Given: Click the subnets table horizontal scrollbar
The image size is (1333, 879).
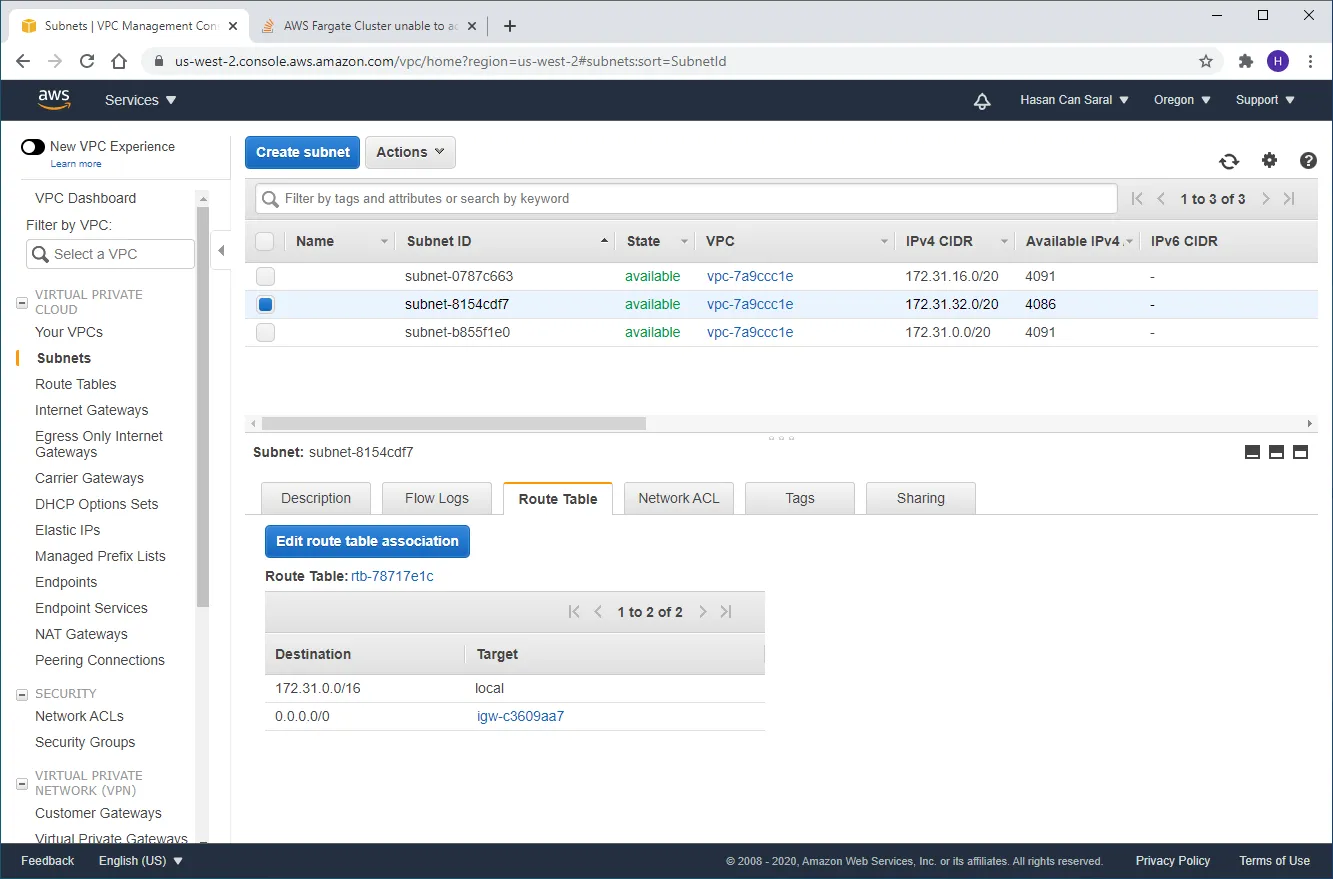Looking at the screenshot, I should pyautogui.click(x=453, y=424).
